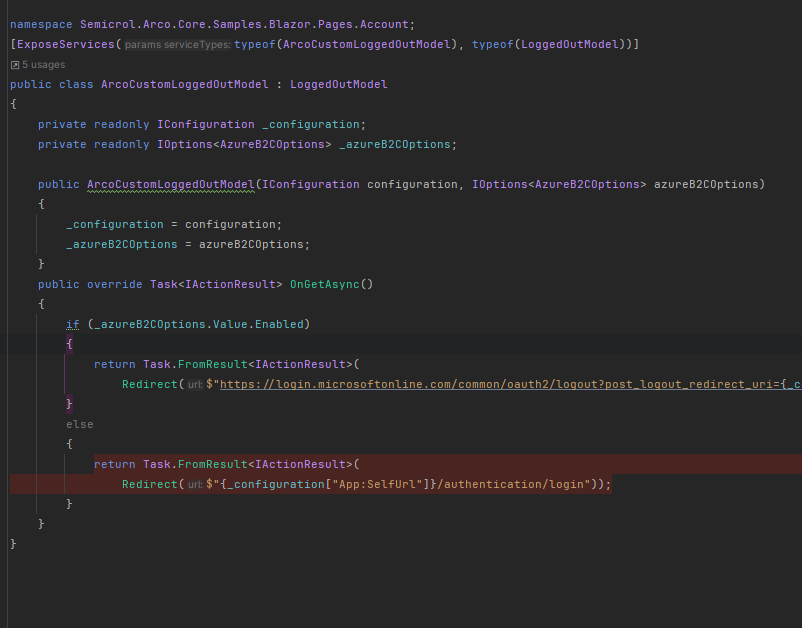
Task: Open the '5 usages' code lens
Action: (x=43, y=65)
